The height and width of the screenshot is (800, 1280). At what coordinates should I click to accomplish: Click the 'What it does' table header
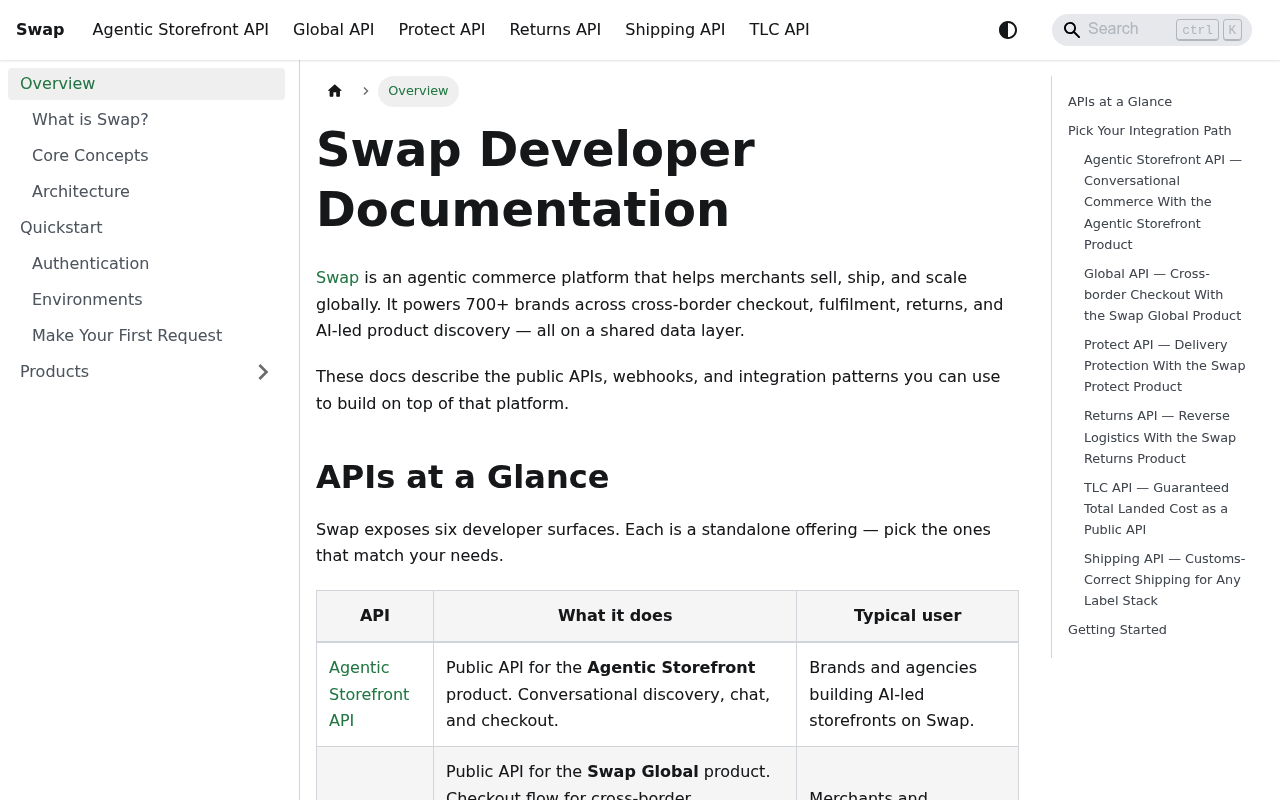click(x=615, y=616)
